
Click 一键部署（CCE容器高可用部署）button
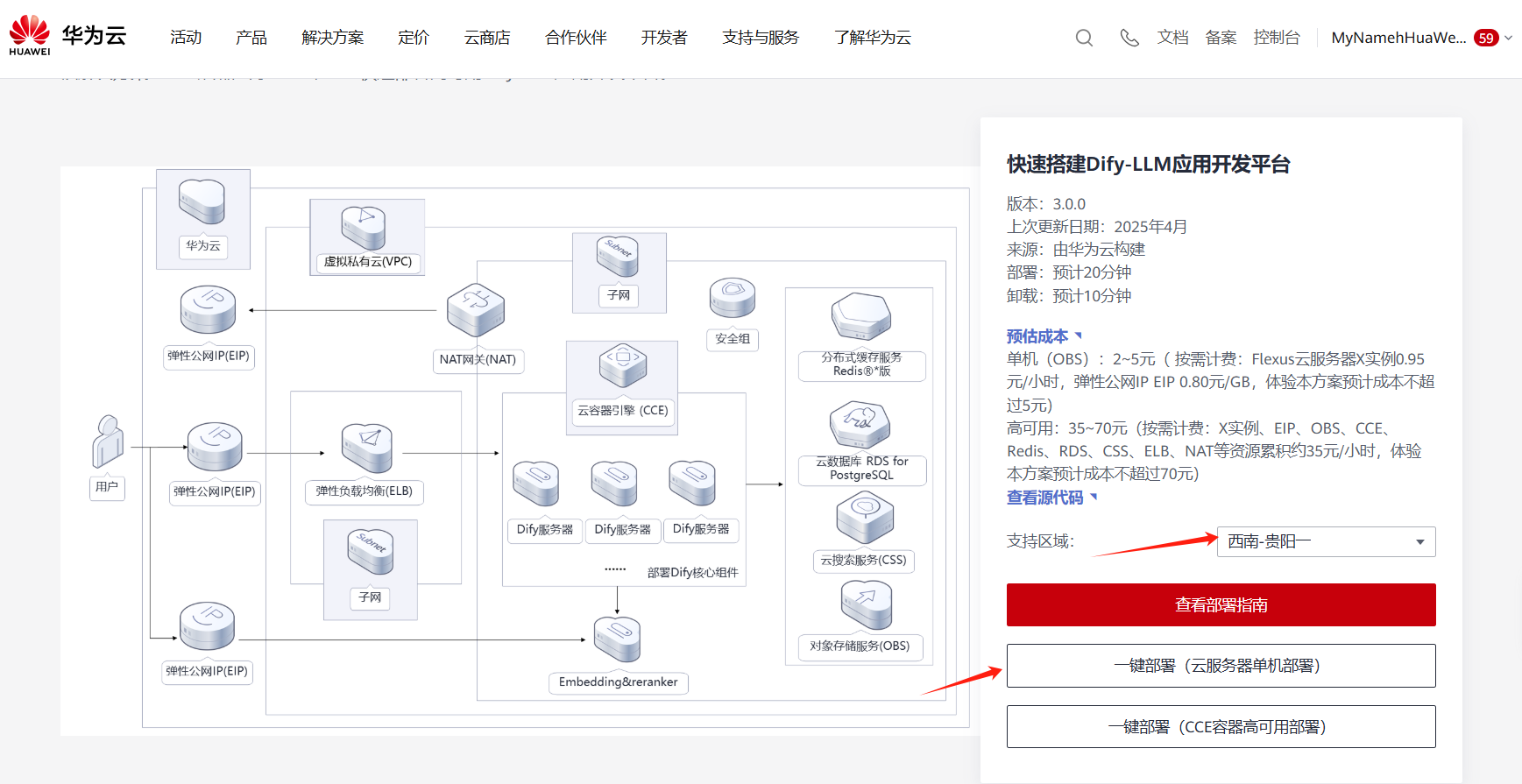tap(1221, 727)
